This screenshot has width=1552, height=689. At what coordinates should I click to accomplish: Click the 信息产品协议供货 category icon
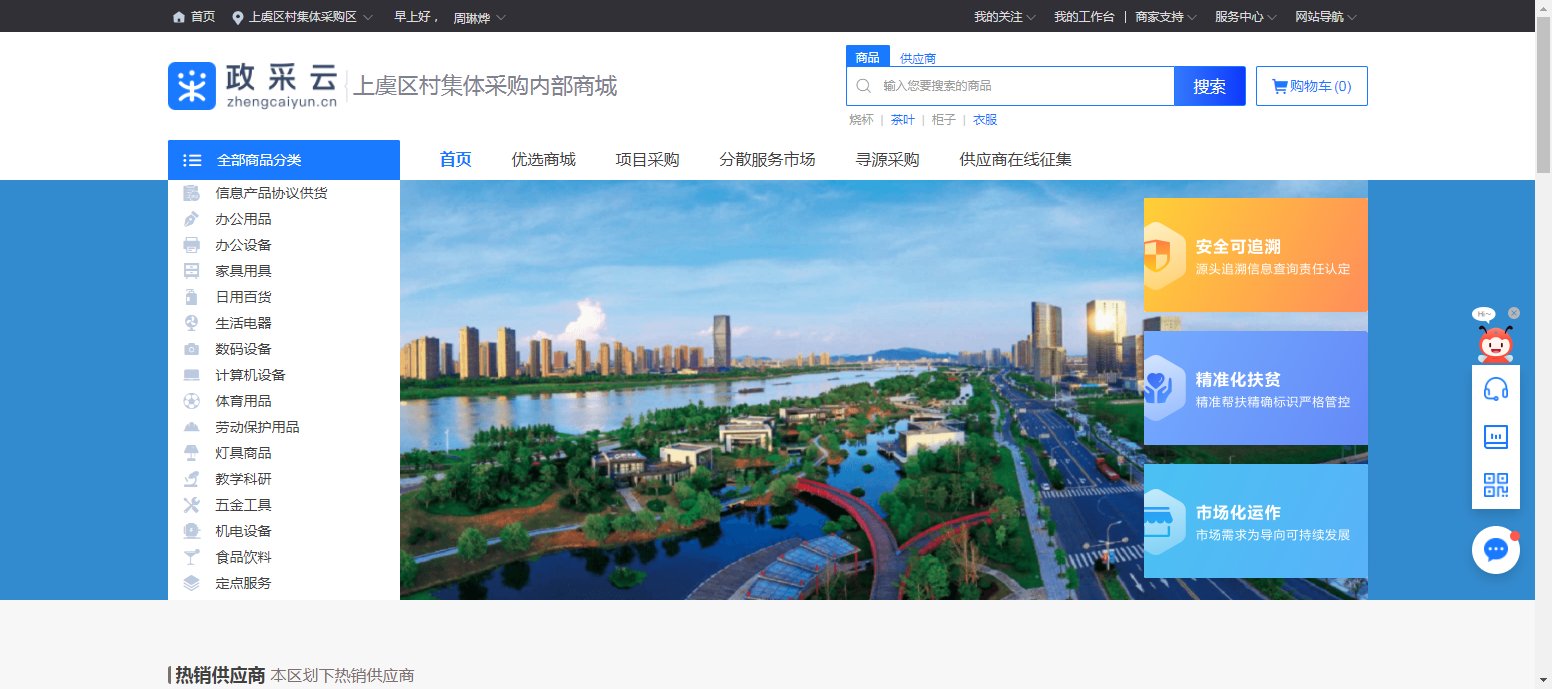pyautogui.click(x=191, y=193)
